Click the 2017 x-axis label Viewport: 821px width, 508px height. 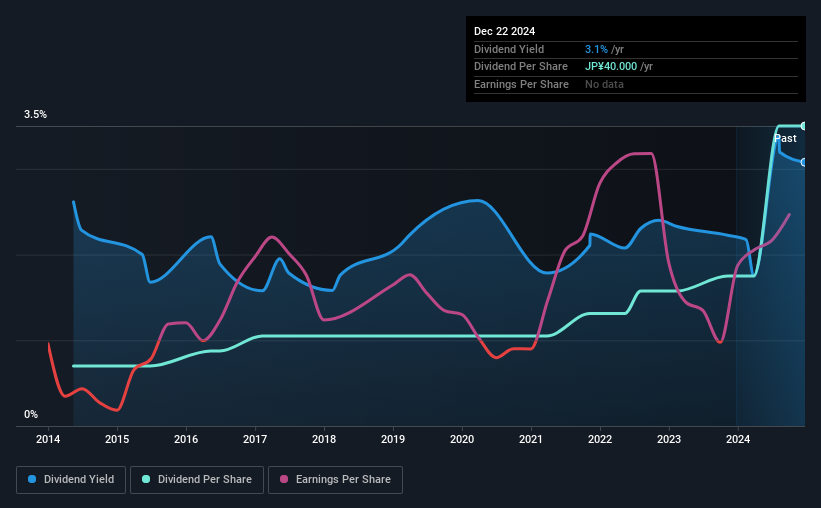pyautogui.click(x=255, y=439)
